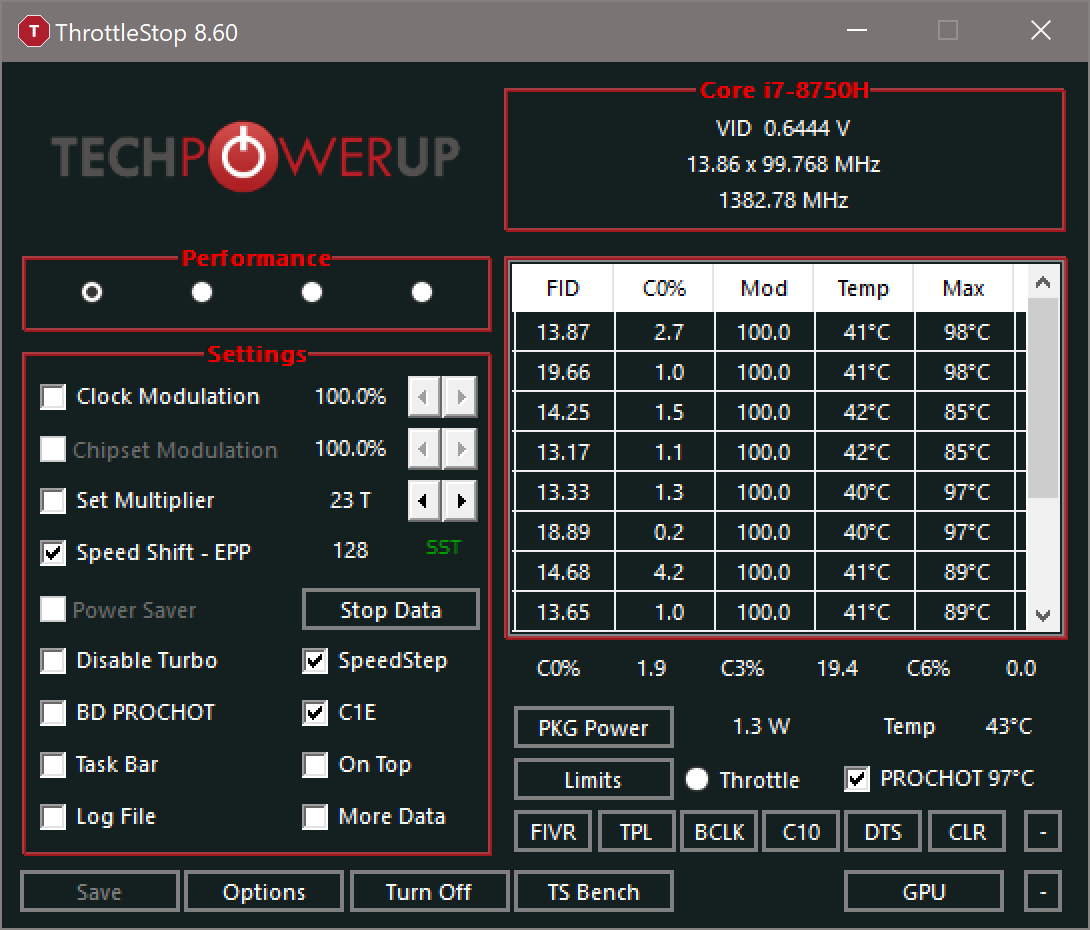This screenshot has width=1090, height=930.
Task: Click the Mod column header
Action: 763,288
